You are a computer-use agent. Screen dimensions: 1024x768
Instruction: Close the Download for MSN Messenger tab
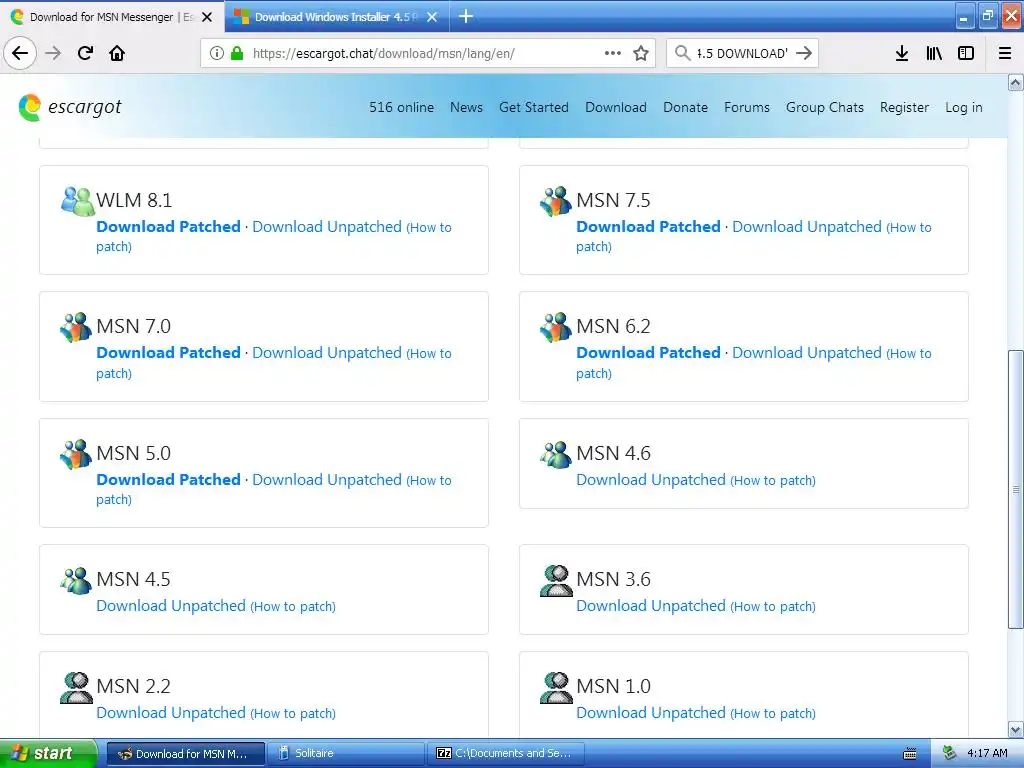coord(207,17)
